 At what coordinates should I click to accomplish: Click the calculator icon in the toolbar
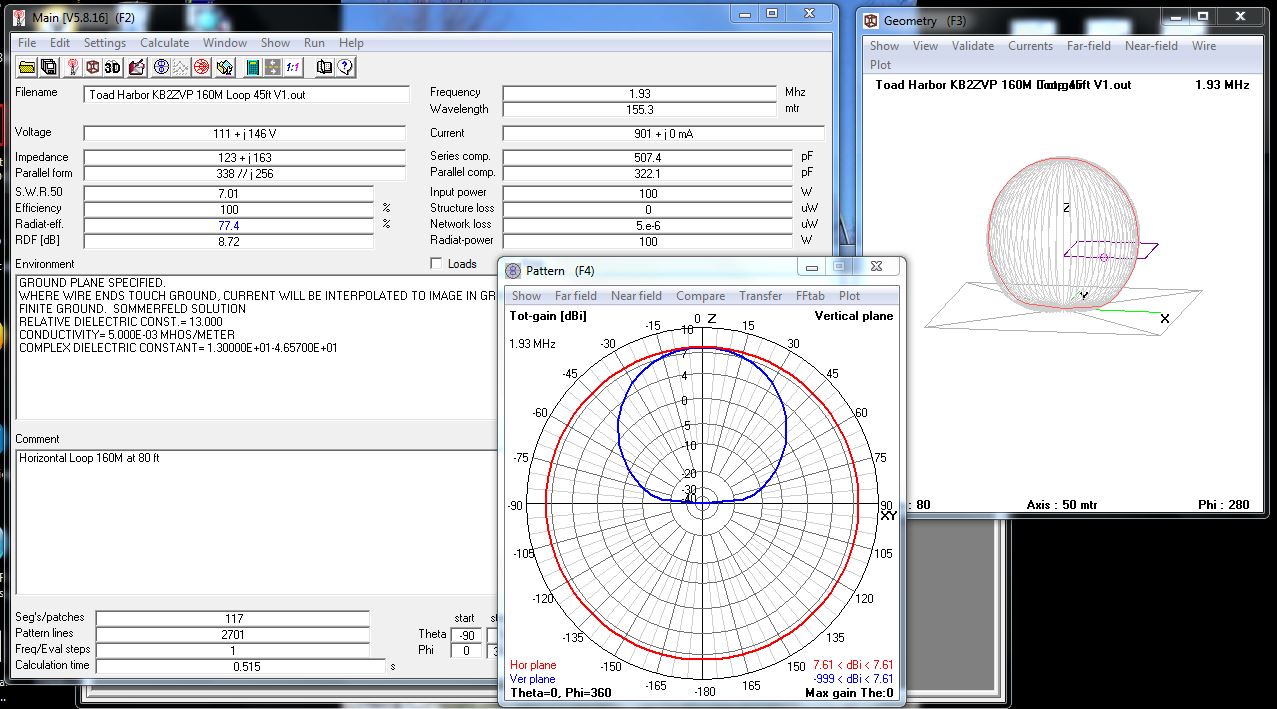(x=253, y=67)
